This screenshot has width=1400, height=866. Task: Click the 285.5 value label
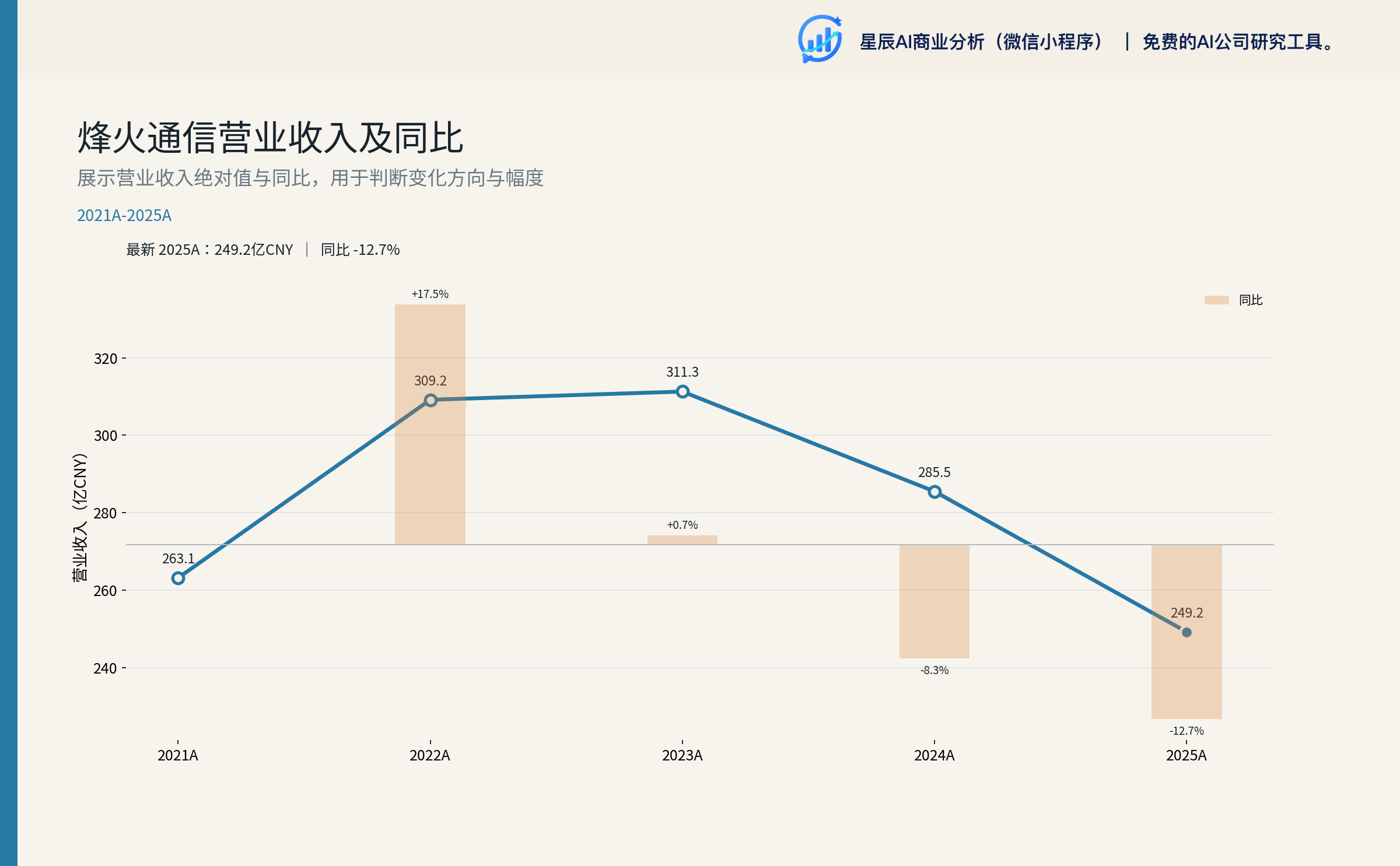coord(935,472)
